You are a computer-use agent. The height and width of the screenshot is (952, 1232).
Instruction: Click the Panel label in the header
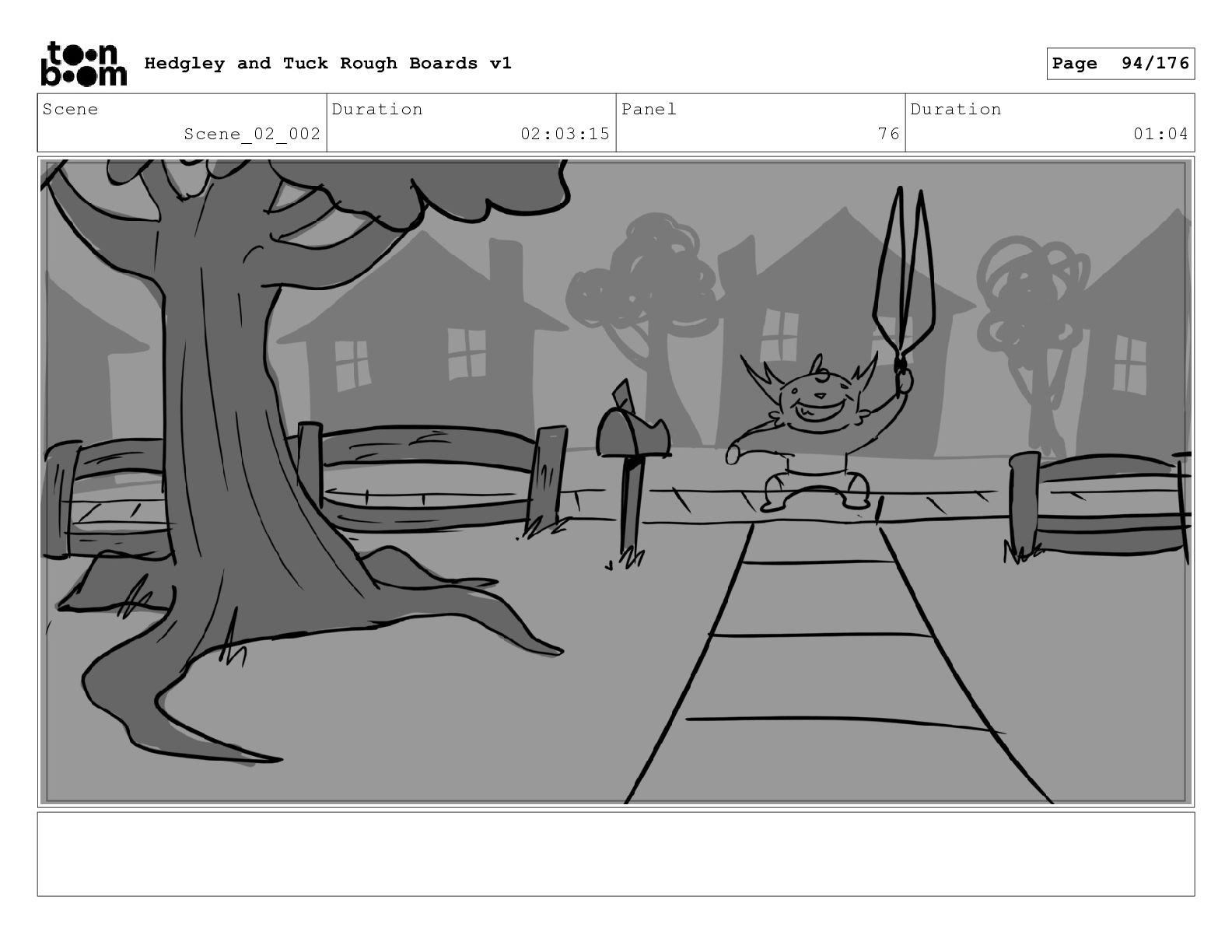coord(649,110)
